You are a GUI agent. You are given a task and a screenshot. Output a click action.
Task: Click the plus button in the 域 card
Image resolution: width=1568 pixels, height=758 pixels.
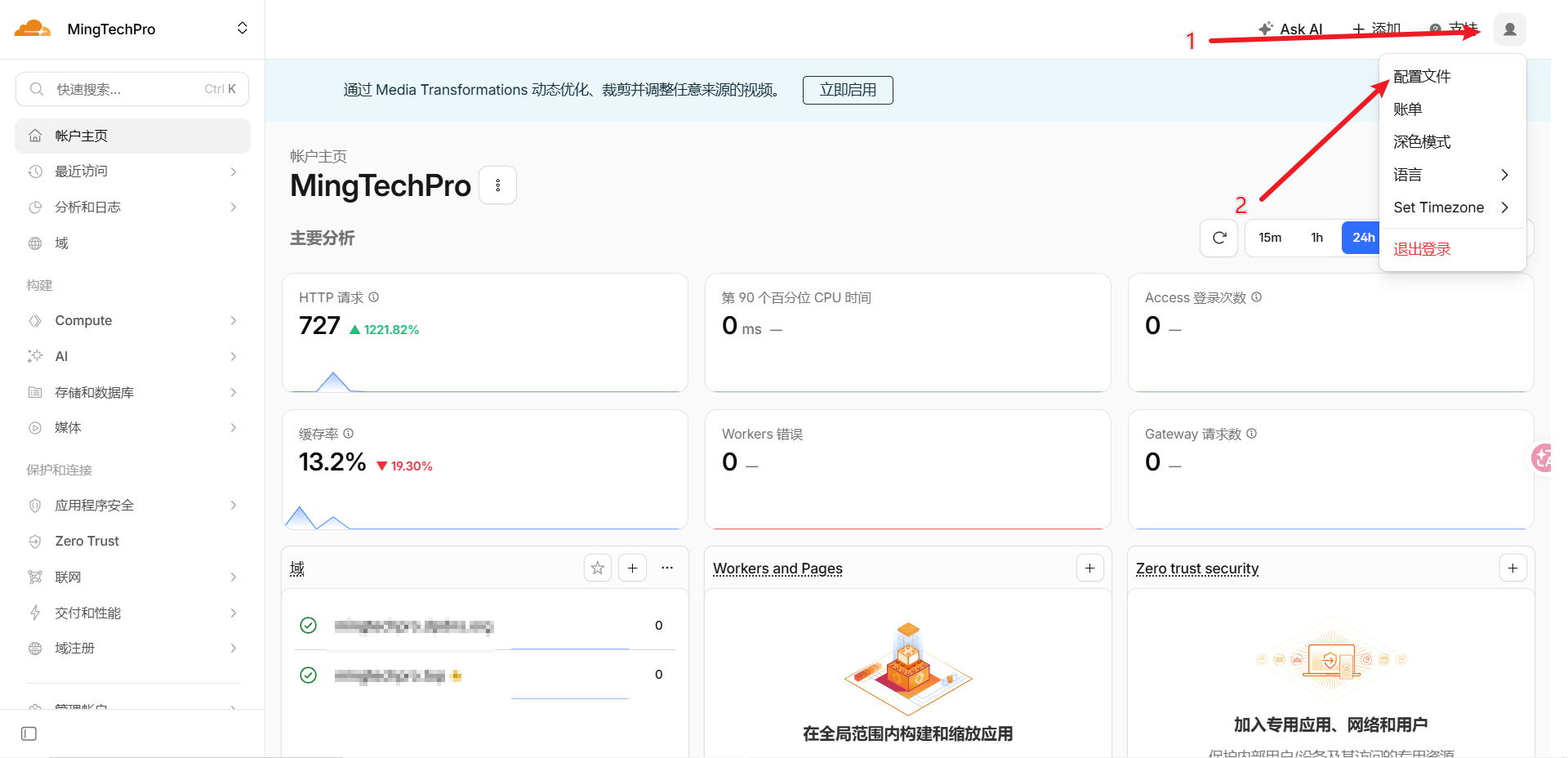632,568
